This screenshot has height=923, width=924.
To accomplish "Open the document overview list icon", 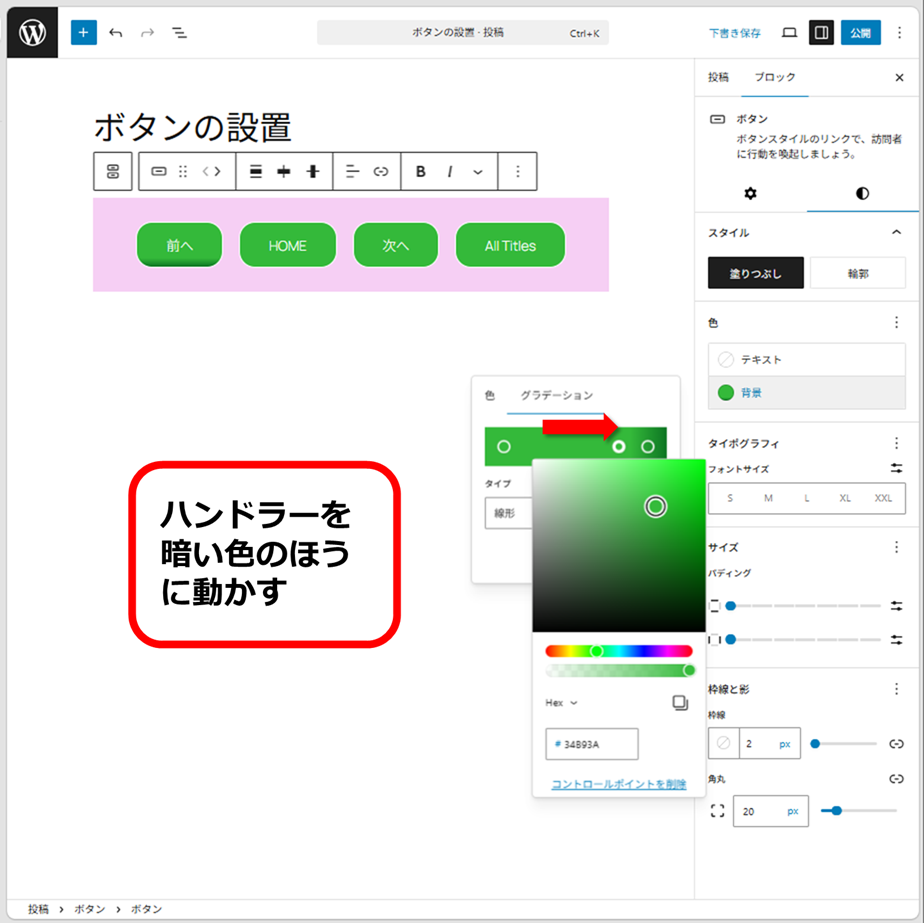I will 180,33.
